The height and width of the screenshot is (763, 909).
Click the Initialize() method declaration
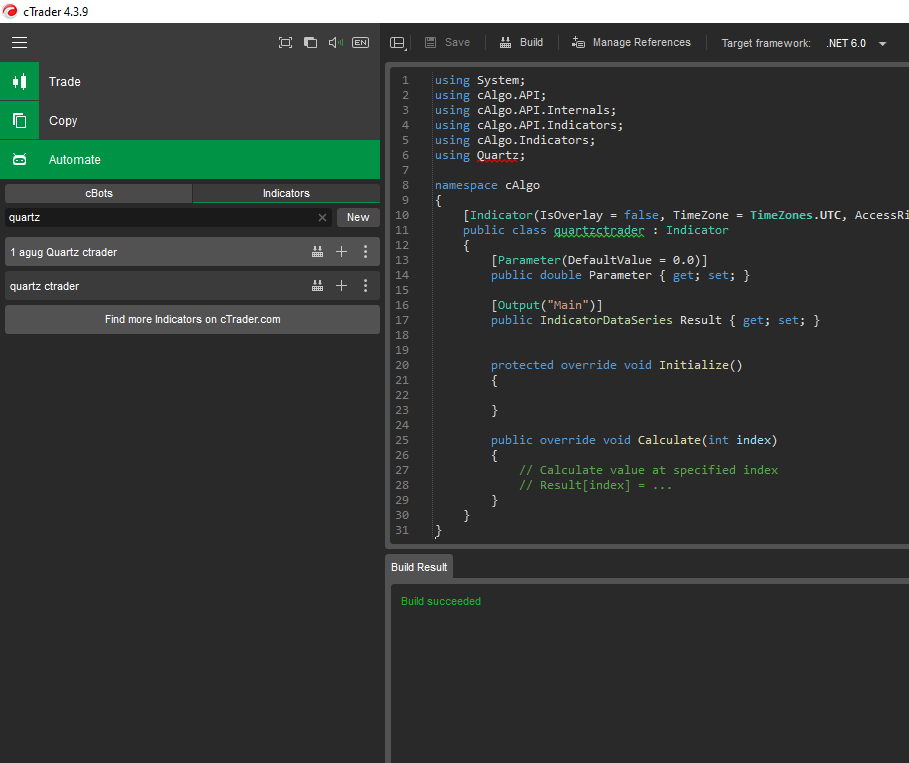(616, 365)
